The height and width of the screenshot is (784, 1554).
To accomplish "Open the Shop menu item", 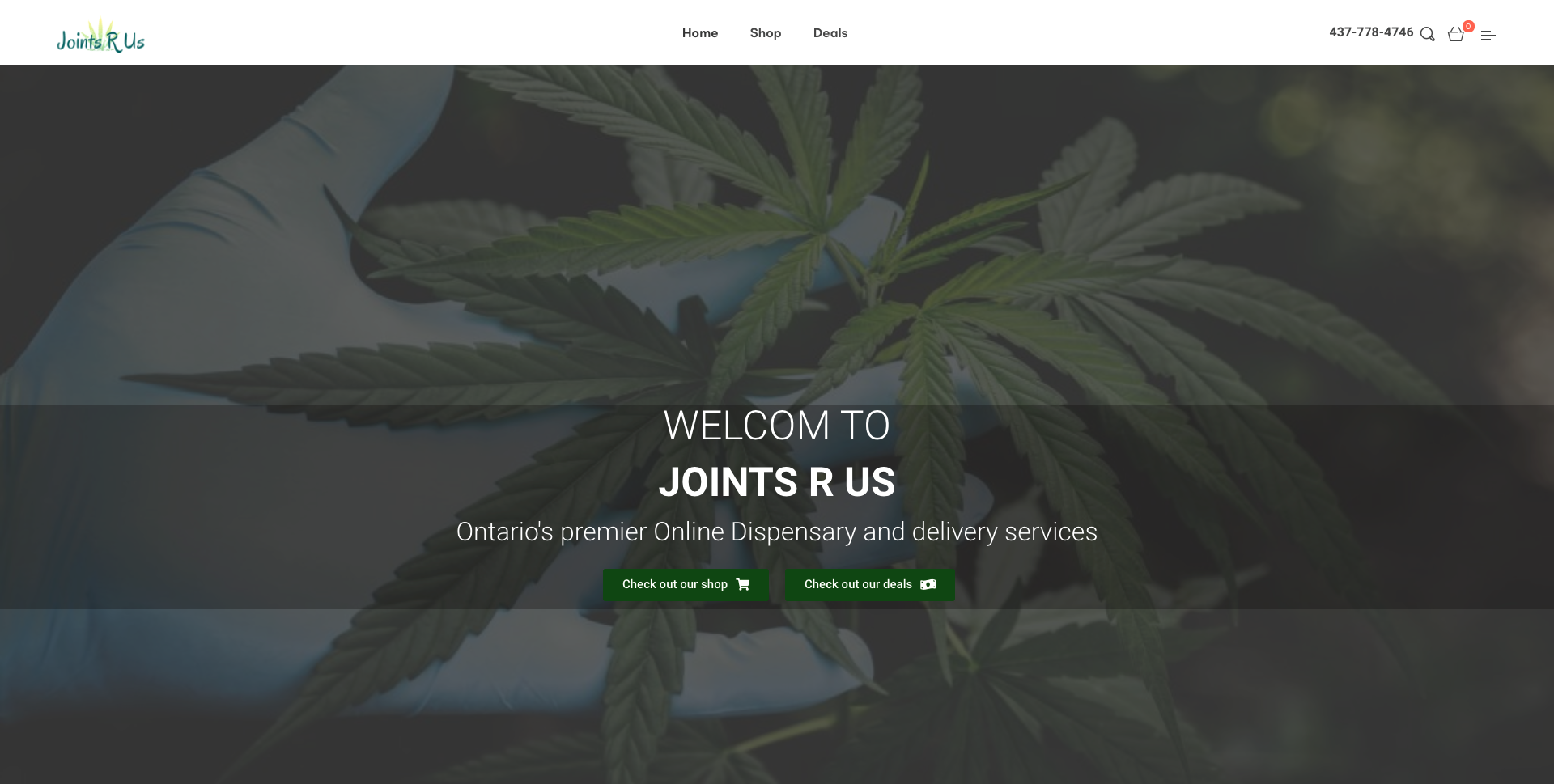I will tap(766, 33).
